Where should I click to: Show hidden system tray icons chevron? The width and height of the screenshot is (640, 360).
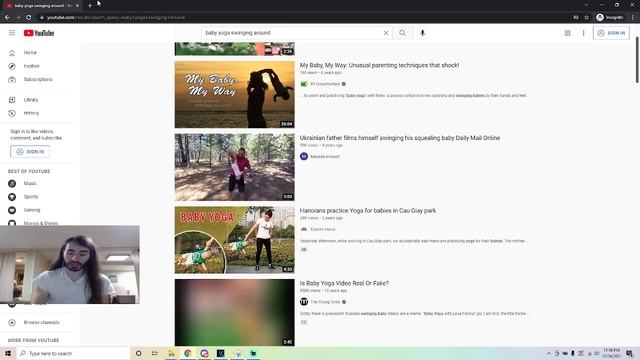point(549,353)
